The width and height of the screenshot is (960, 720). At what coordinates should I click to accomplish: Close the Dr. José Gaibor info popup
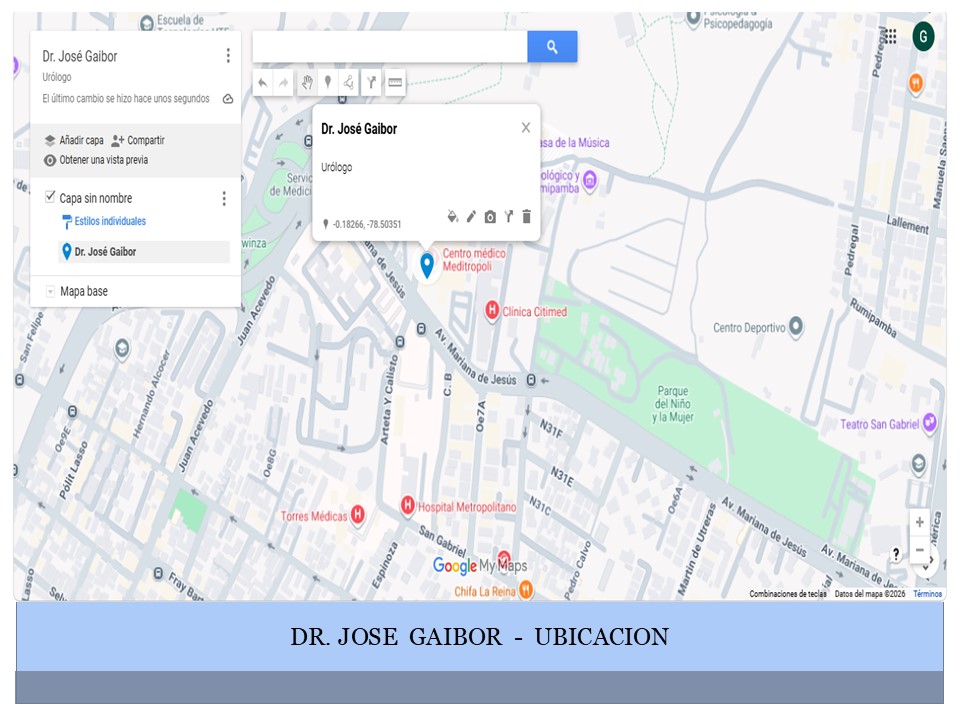(x=526, y=127)
